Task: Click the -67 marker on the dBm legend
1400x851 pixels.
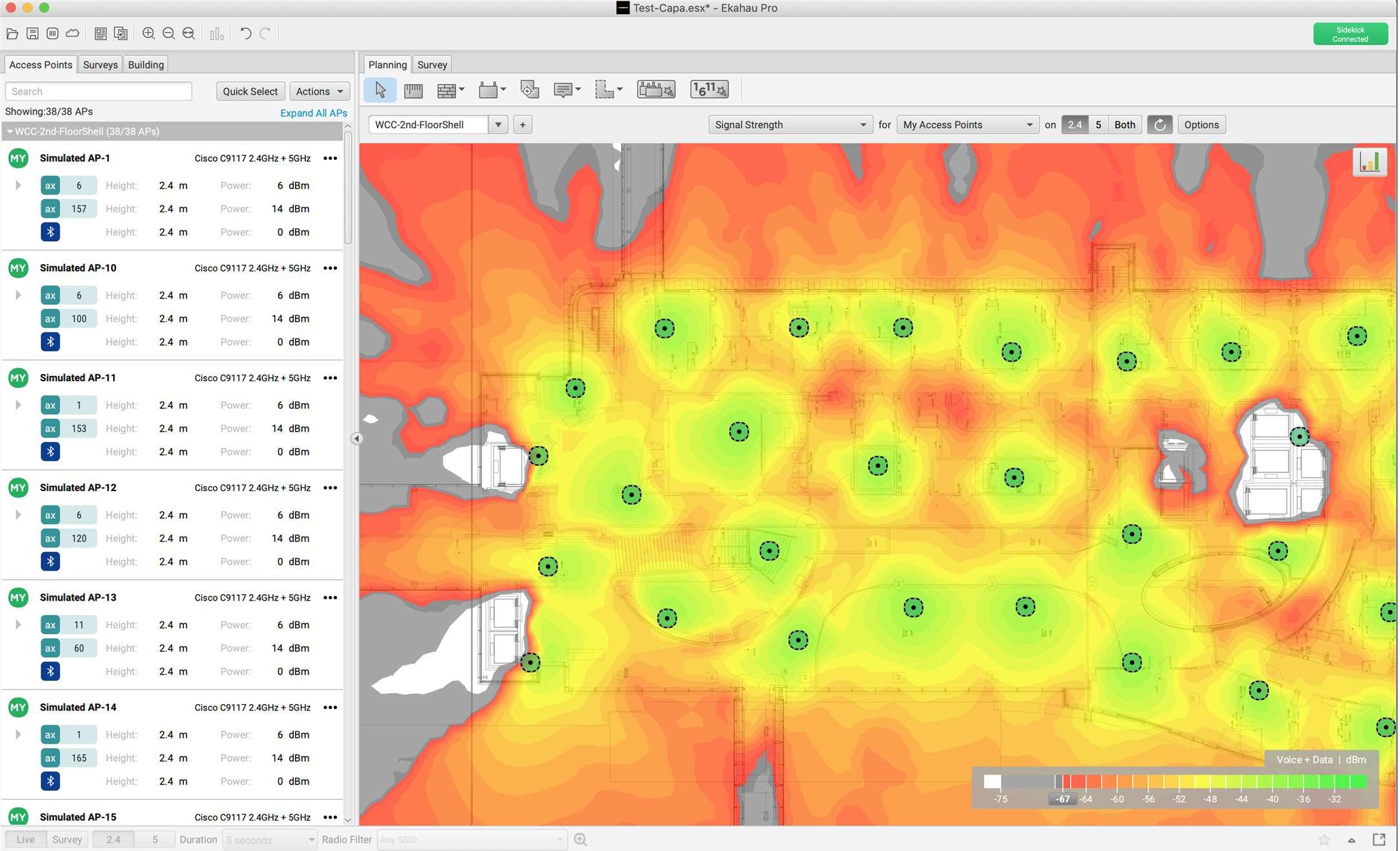Action: pyautogui.click(x=1062, y=799)
